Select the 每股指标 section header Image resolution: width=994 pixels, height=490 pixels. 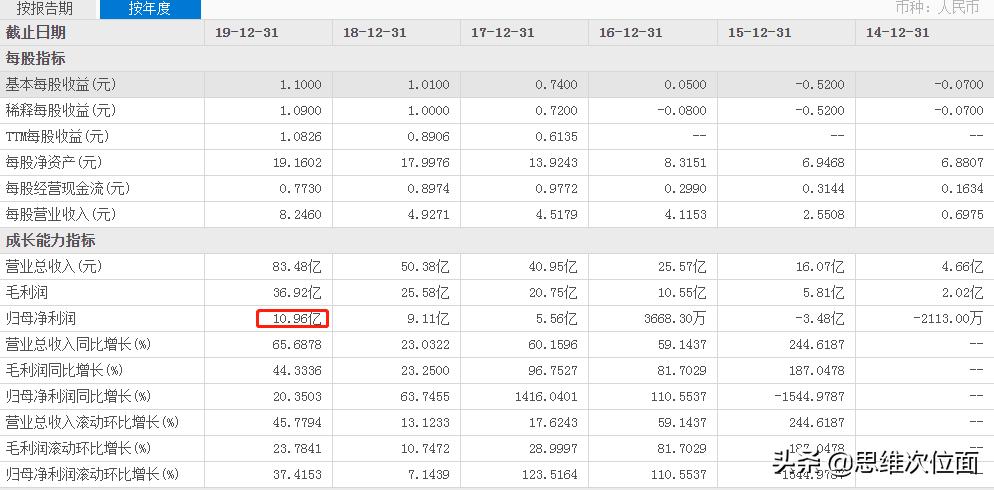[x=36, y=59]
